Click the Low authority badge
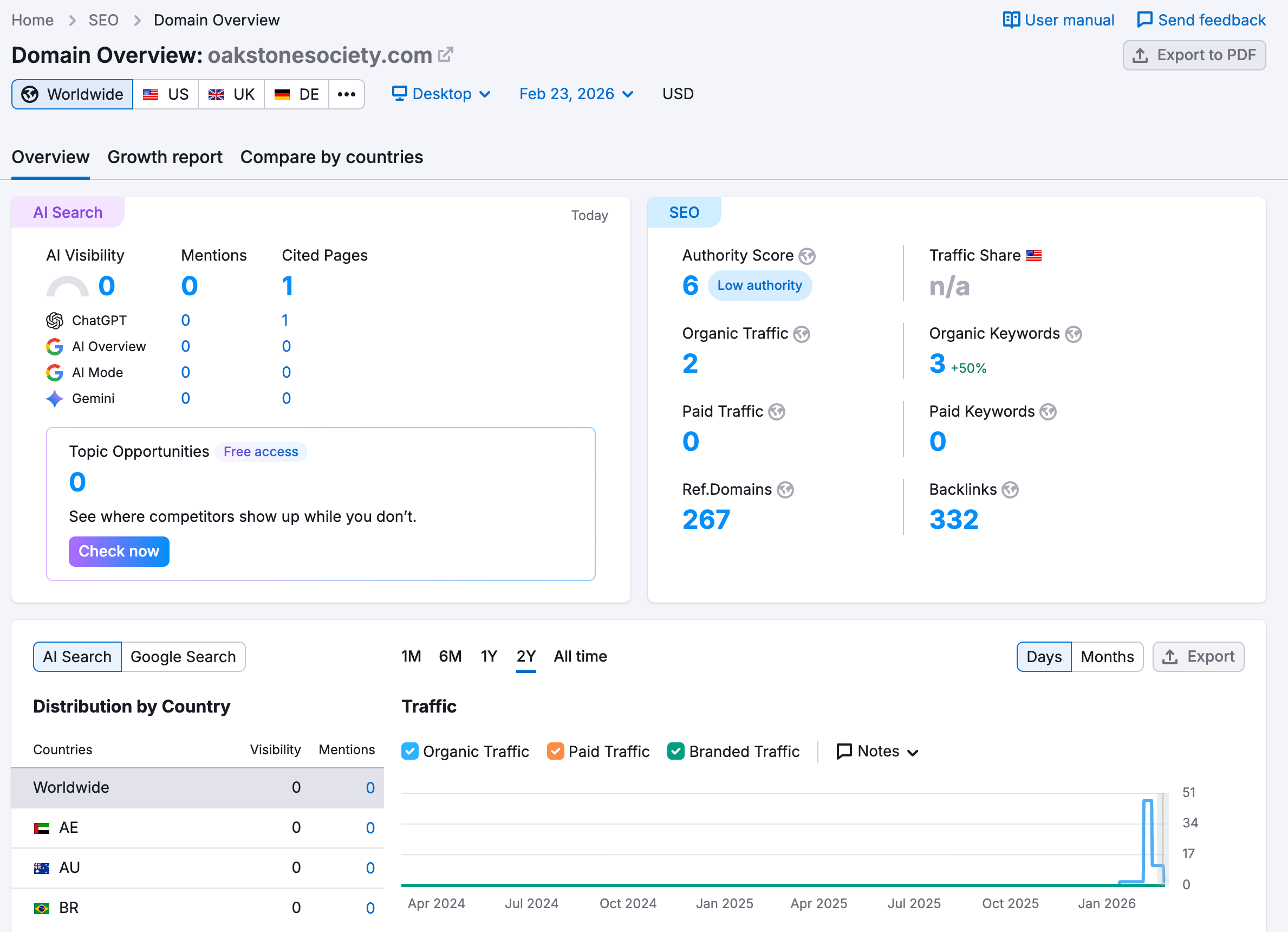Viewport: 1288px width, 932px height. 759,285
